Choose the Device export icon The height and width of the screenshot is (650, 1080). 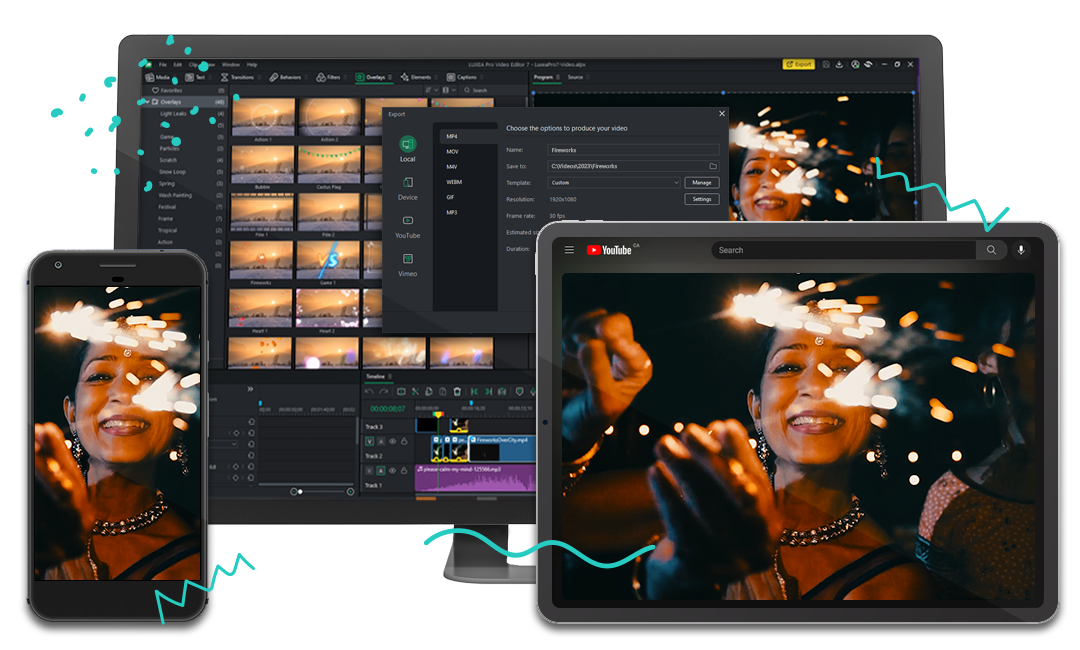coord(407,183)
